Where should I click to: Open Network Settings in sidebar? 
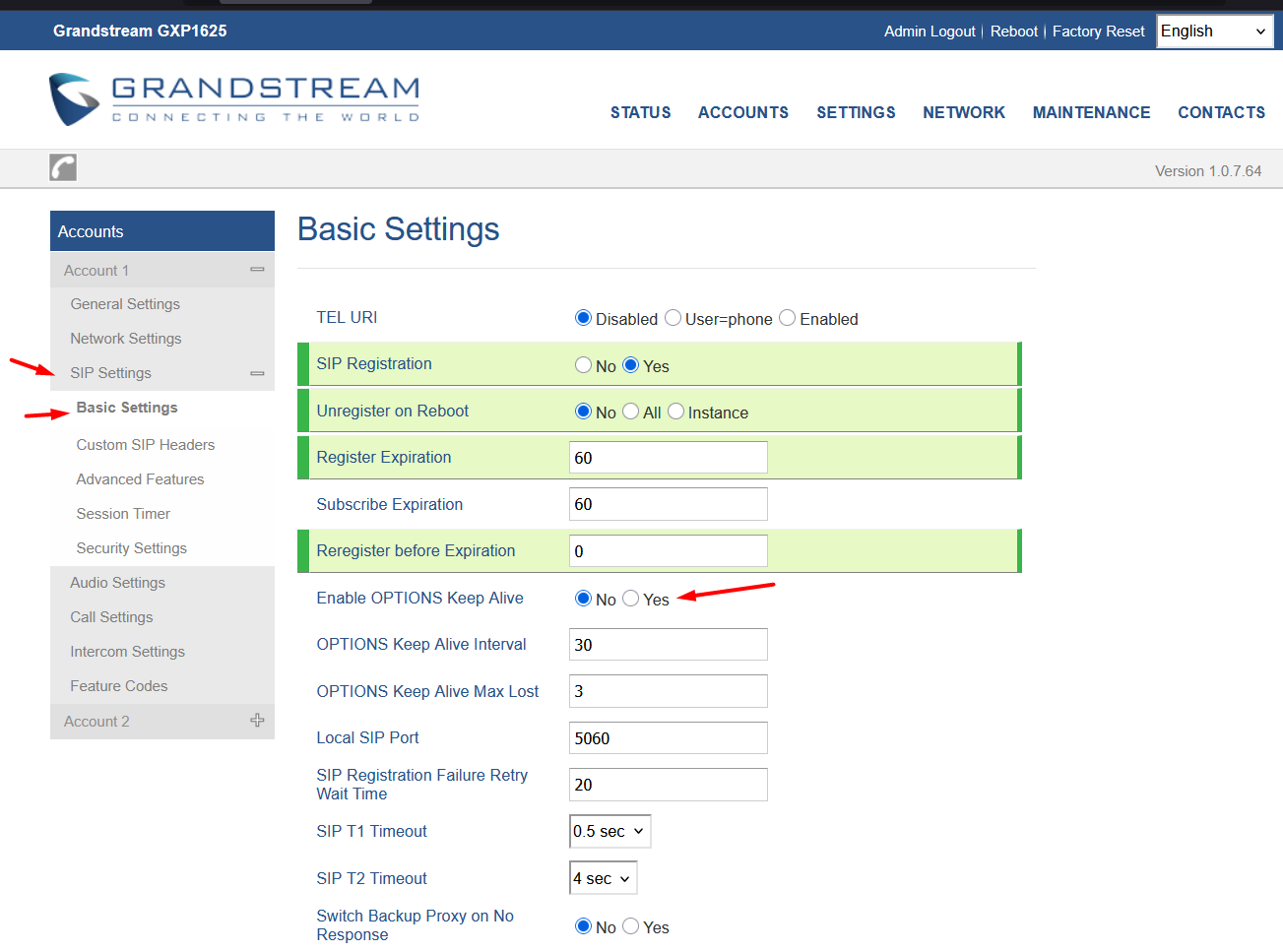coord(126,339)
